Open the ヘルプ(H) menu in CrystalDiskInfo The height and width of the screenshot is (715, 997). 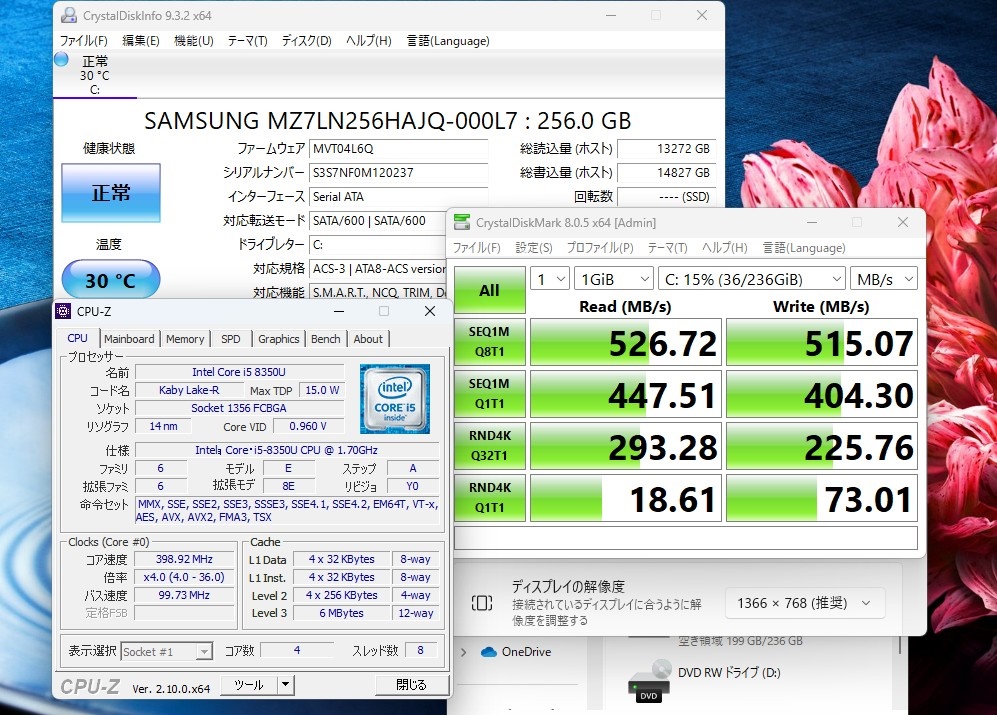point(368,41)
